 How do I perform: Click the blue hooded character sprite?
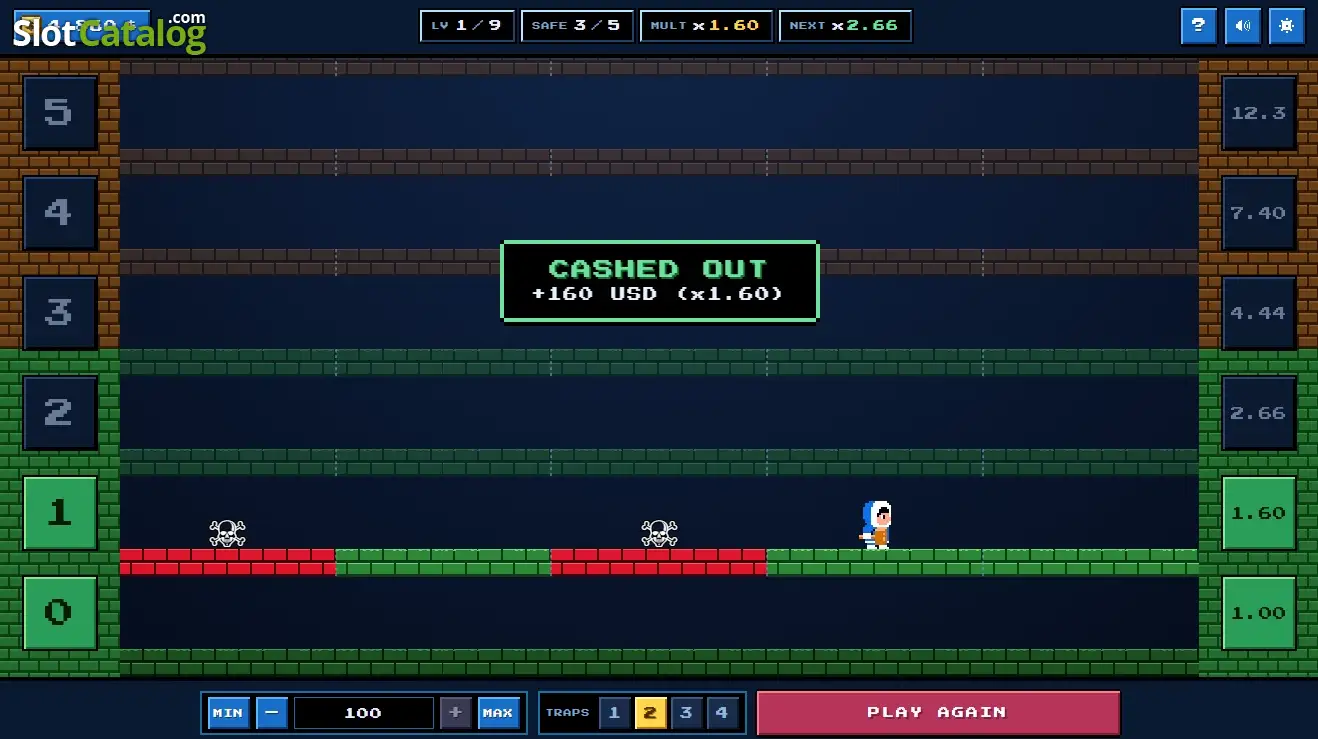point(875,524)
